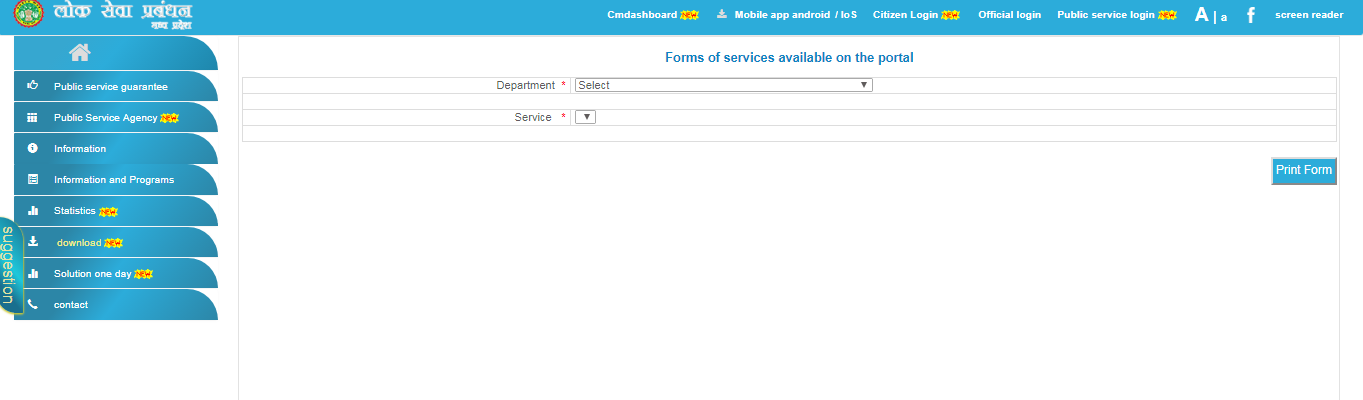Open Information and Programs menu item
This screenshot has width=1363, height=400.
[x=113, y=180]
